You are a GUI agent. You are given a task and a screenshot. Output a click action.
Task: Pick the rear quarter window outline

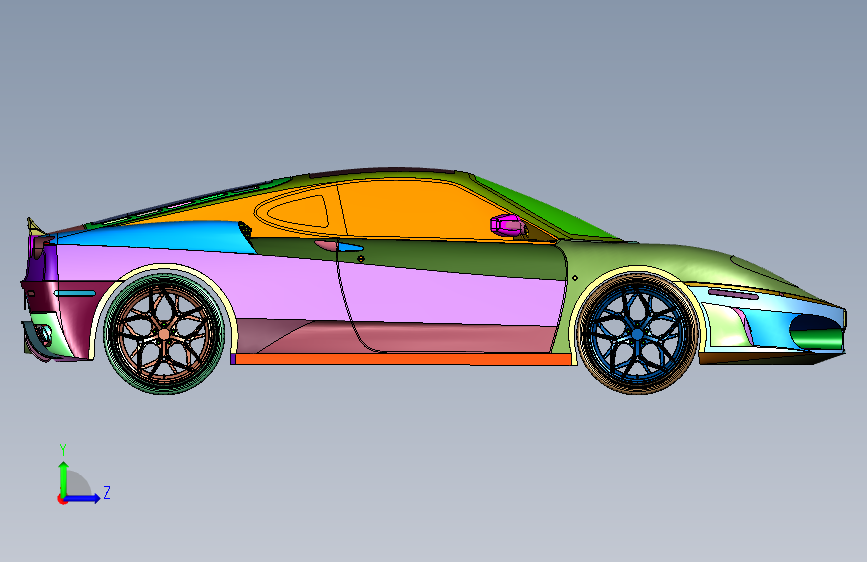point(299,211)
